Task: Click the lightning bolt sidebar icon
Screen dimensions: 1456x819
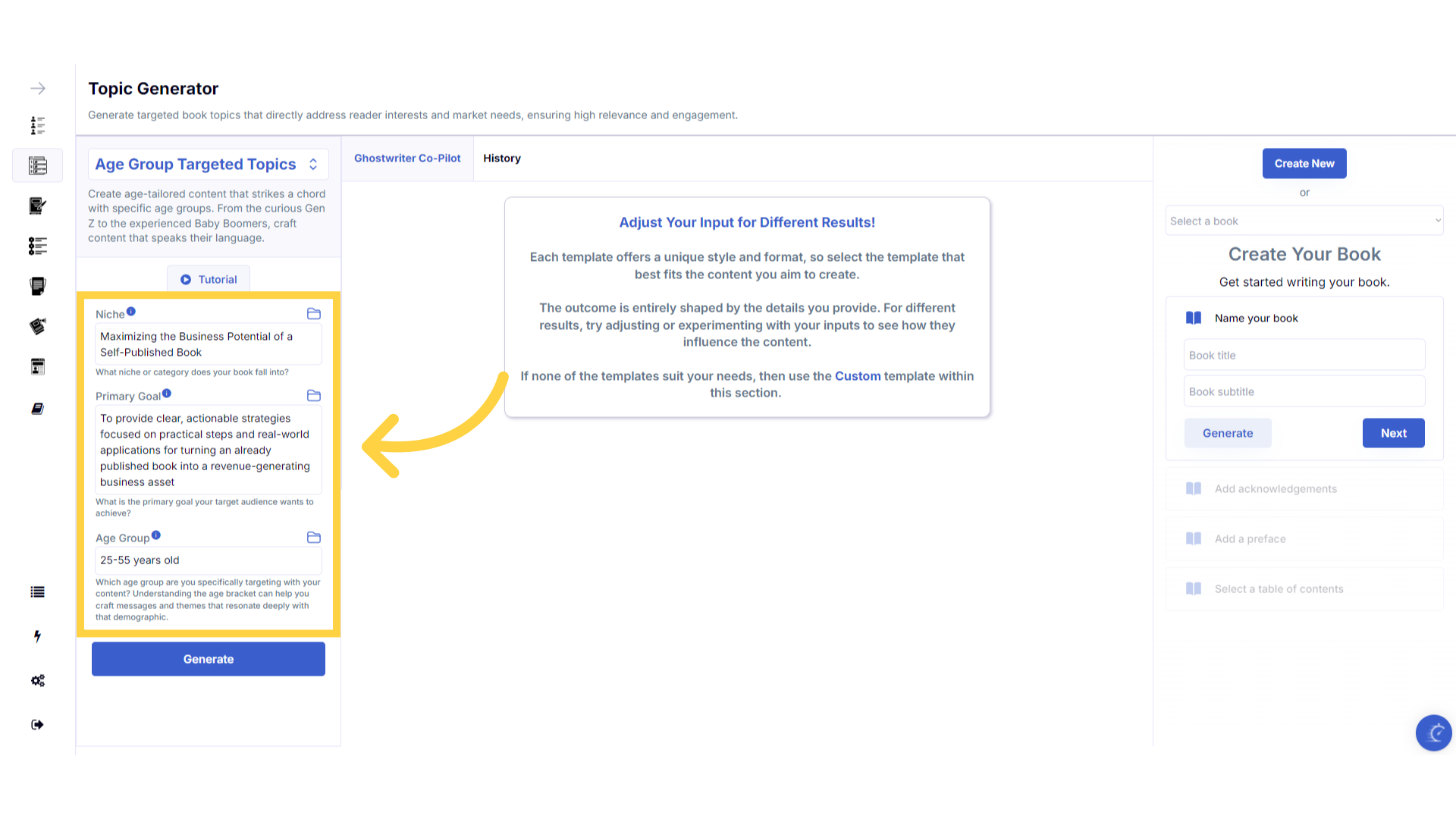Action: point(37,636)
